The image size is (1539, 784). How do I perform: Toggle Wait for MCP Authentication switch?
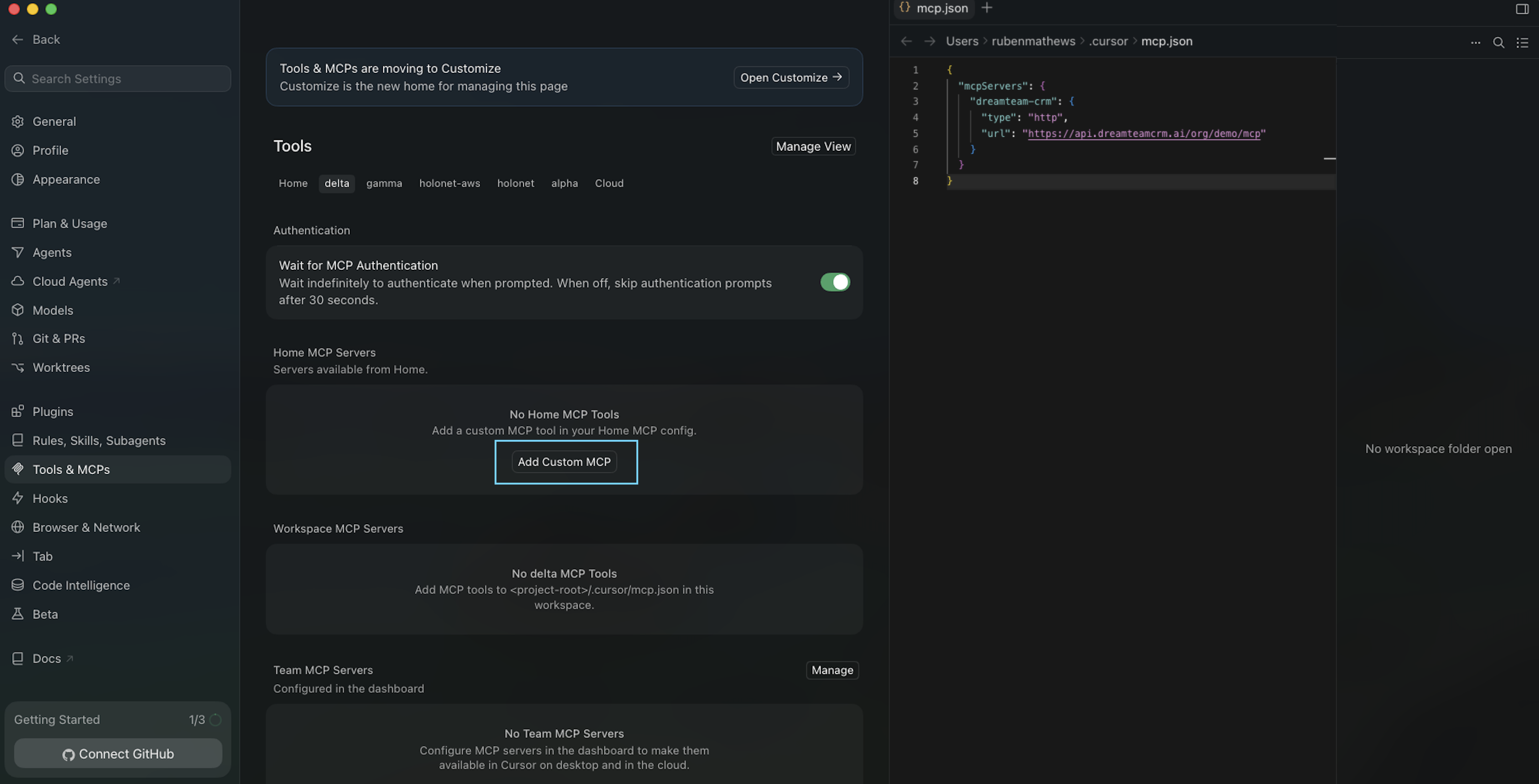(835, 282)
